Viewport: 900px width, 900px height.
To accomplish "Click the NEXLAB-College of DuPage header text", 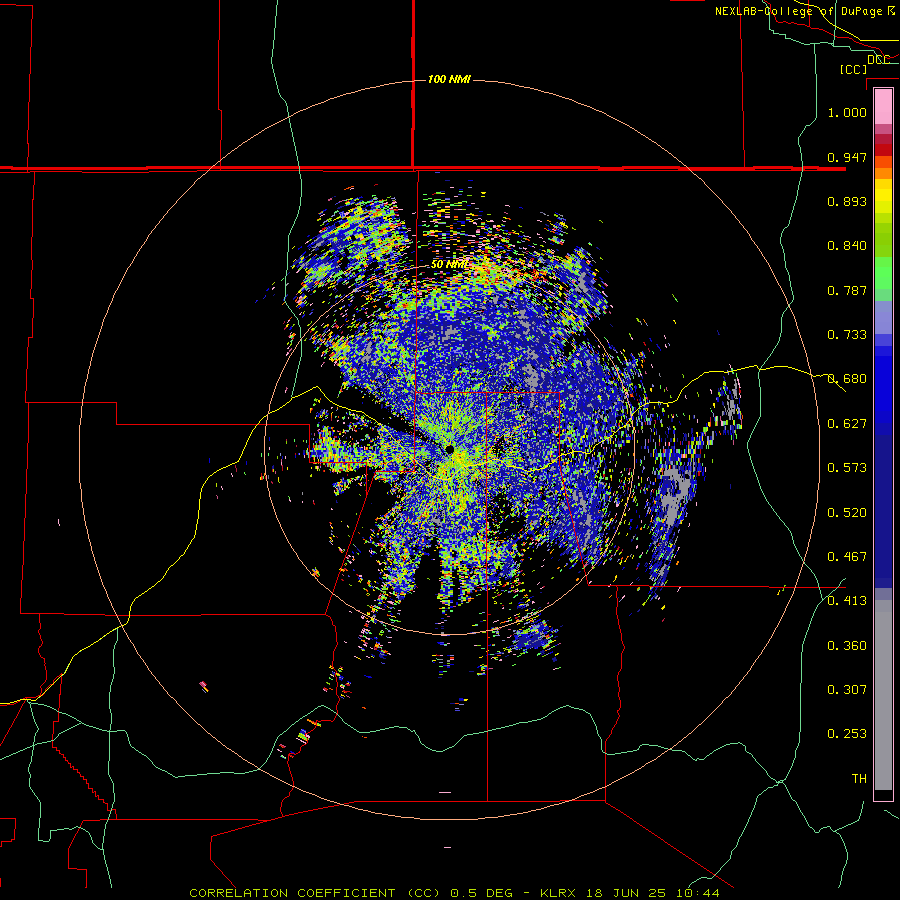I will pyautogui.click(x=804, y=11).
